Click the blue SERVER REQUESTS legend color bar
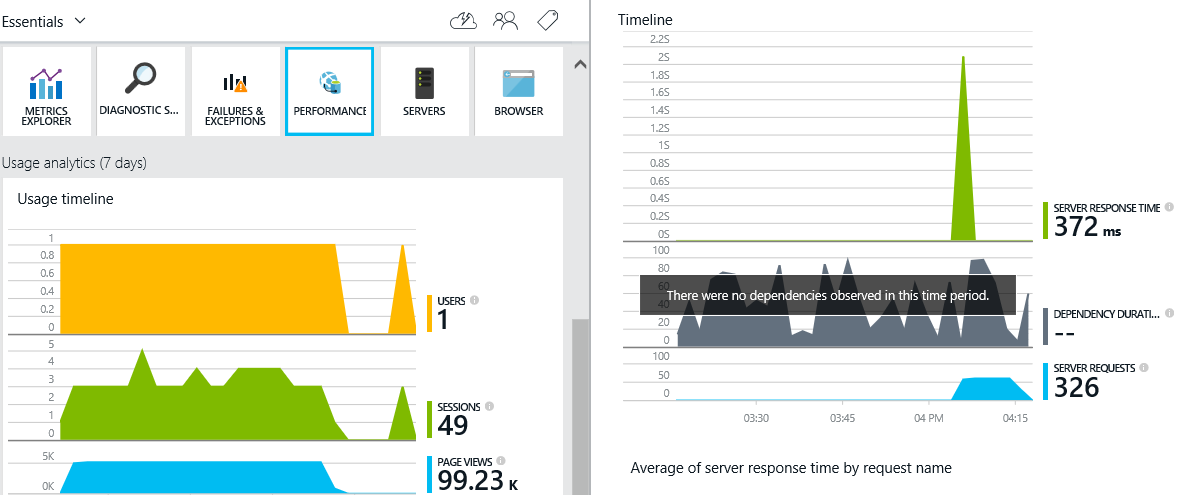This screenshot has width=1192, height=495. click(1045, 381)
